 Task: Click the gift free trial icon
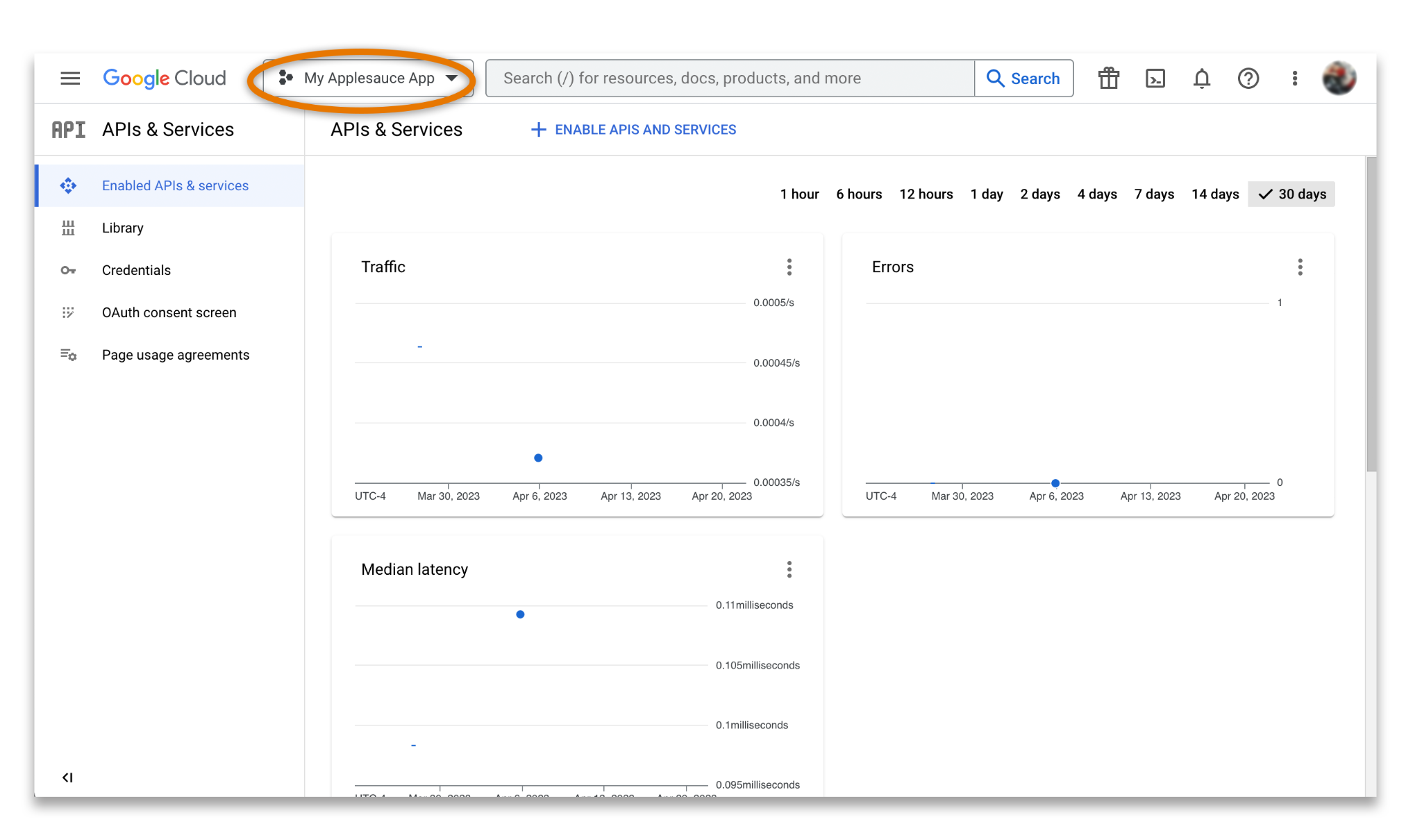click(x=1109, y=78)
